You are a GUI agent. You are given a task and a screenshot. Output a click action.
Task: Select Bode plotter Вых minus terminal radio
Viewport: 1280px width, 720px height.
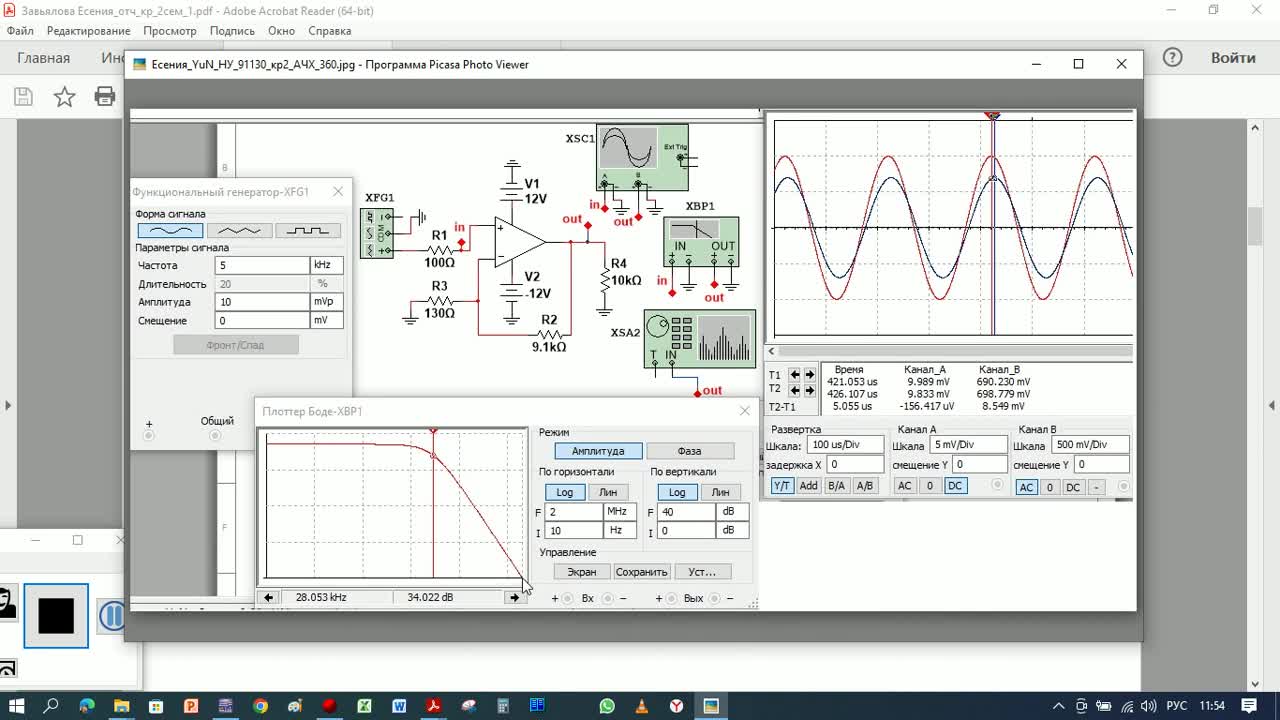pyautogui.click(x=714, y=598)
